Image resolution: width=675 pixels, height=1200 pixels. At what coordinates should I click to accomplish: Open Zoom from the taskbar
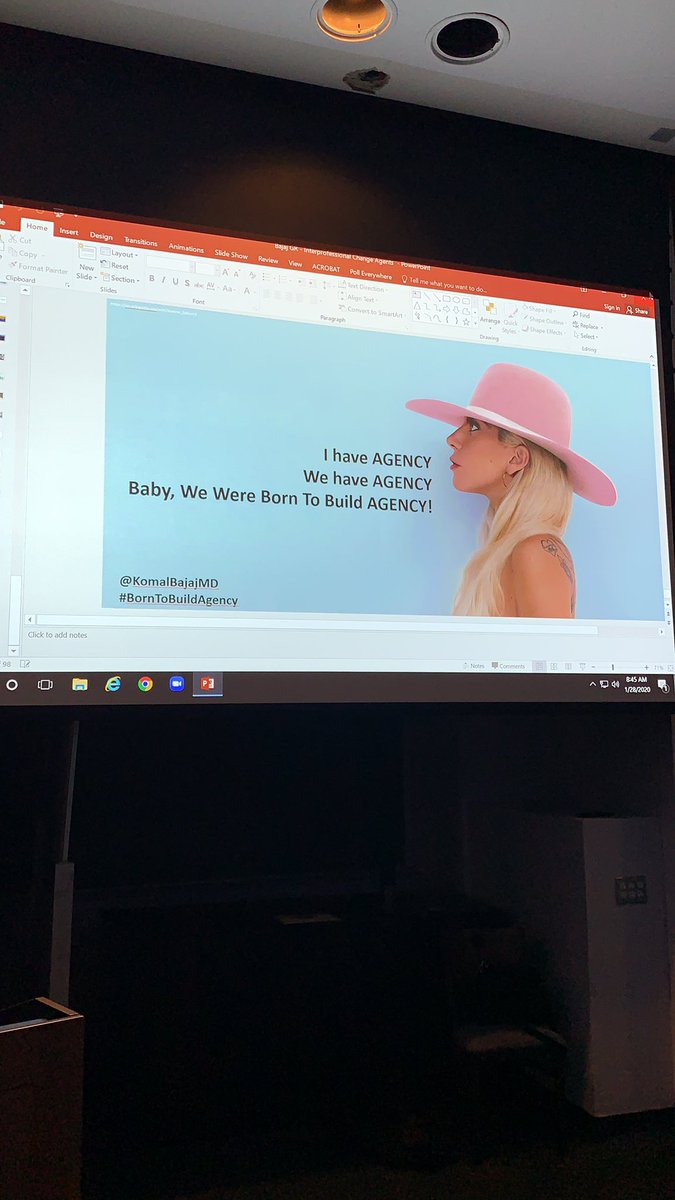[x=177, y=684]
